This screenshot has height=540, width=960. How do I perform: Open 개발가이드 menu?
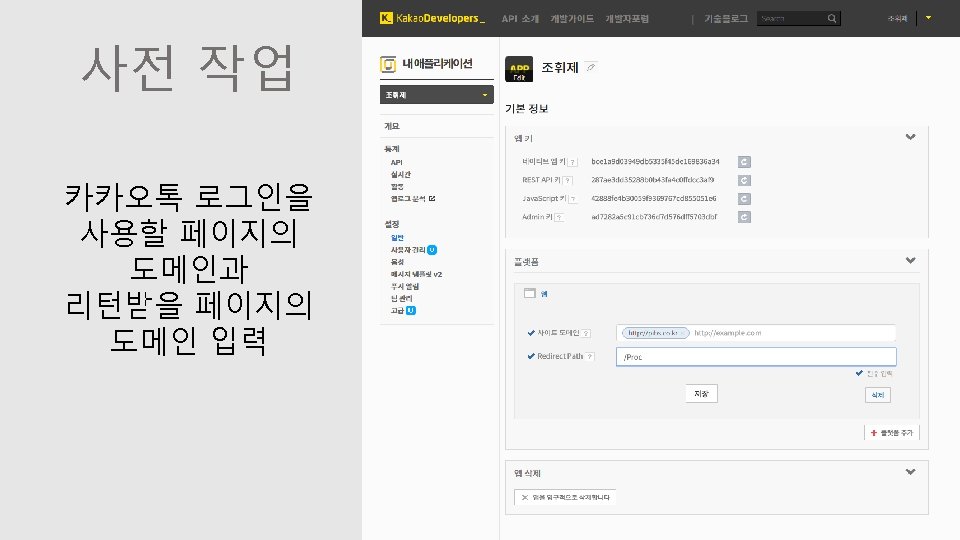(572, 19)
